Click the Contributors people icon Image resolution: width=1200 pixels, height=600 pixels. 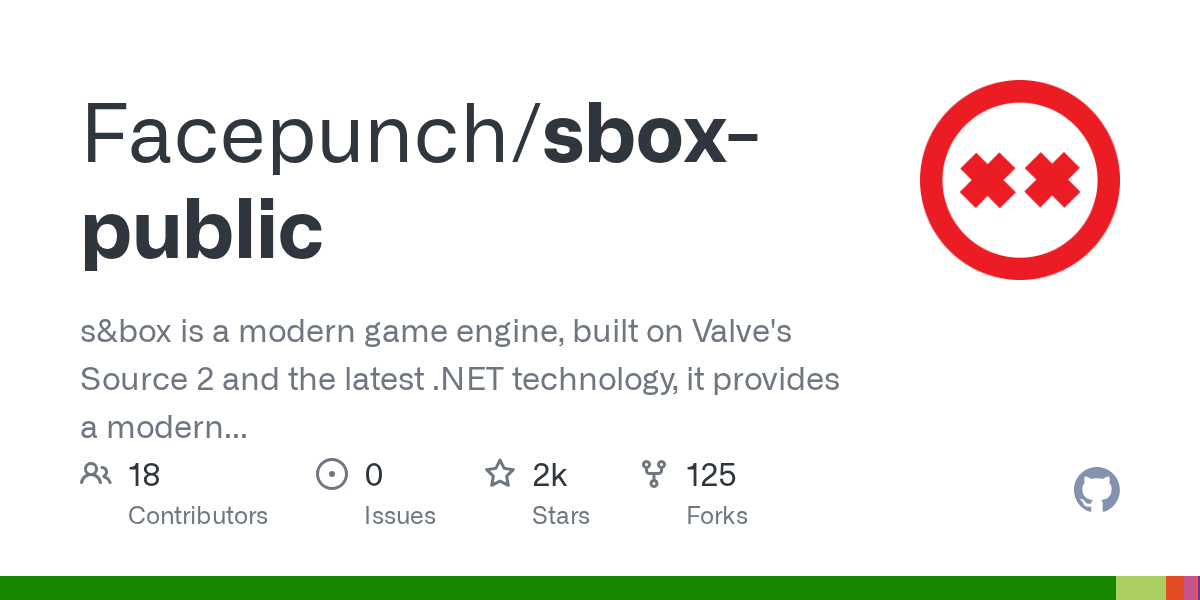pos(96,474)
